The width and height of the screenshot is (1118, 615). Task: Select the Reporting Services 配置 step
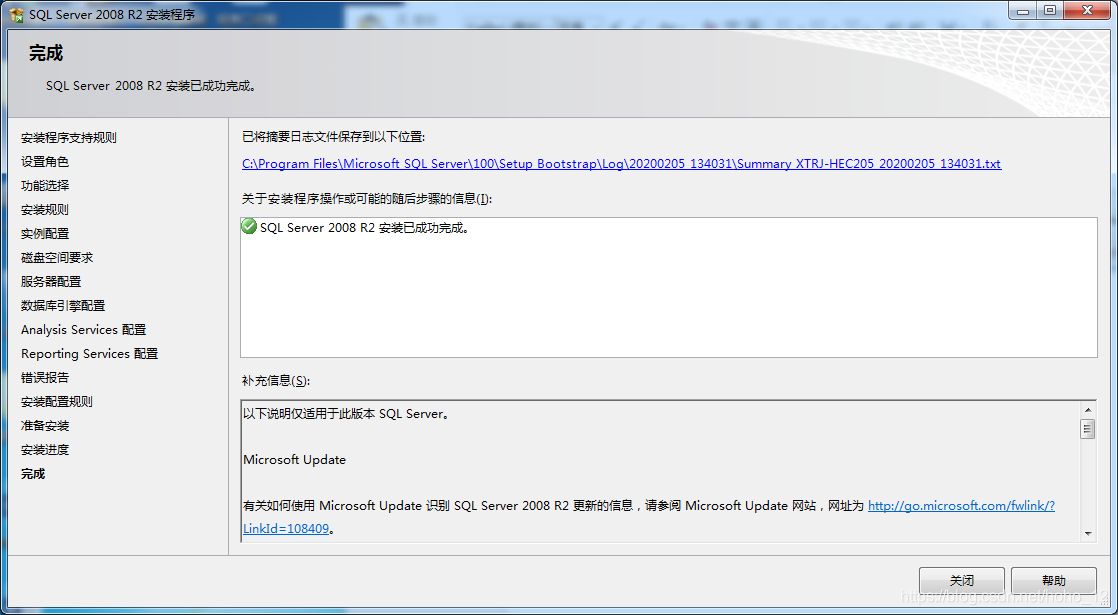click(x=89, y=353)
